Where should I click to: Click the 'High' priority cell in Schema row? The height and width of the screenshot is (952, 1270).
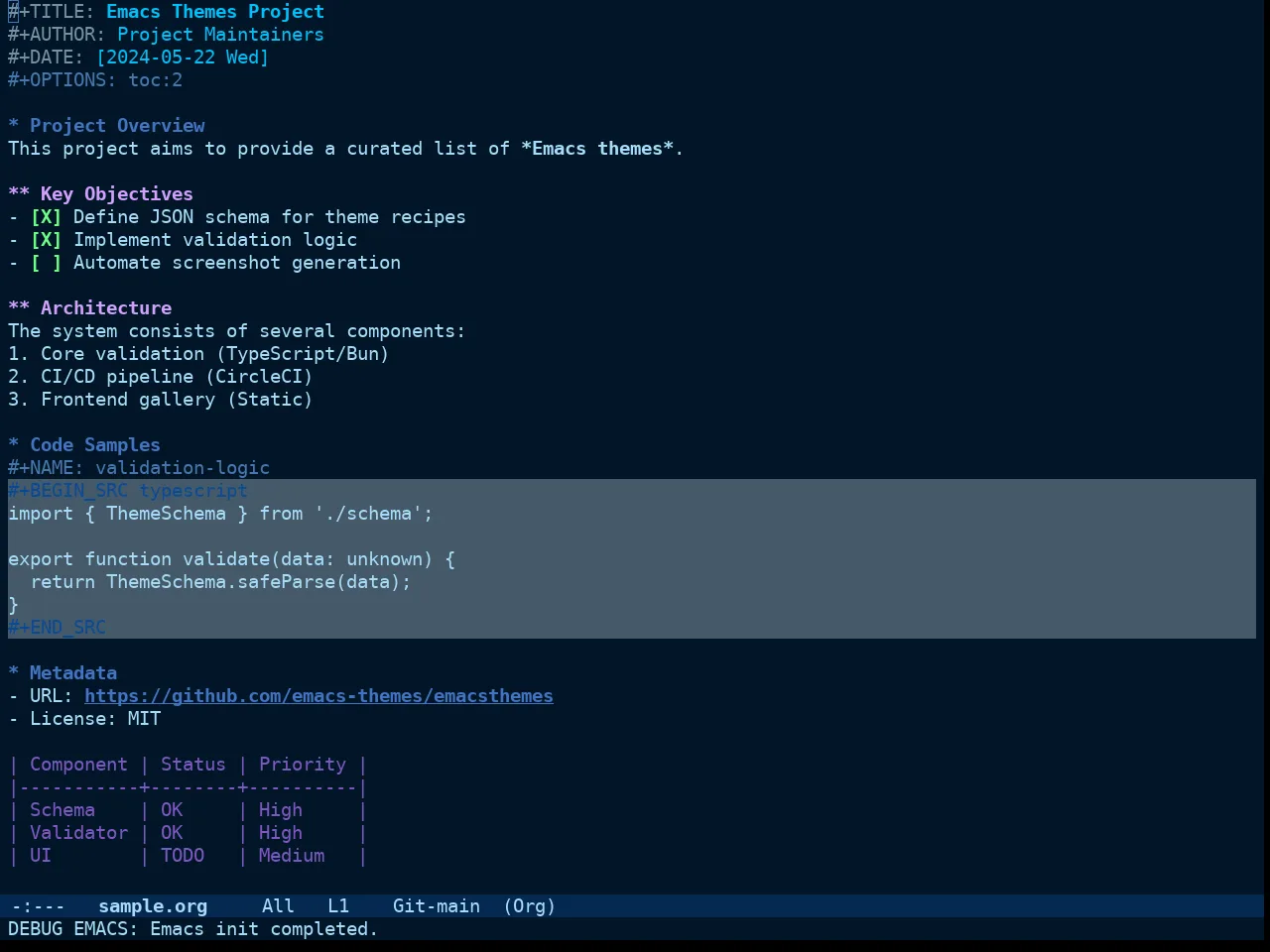(281, 810)
